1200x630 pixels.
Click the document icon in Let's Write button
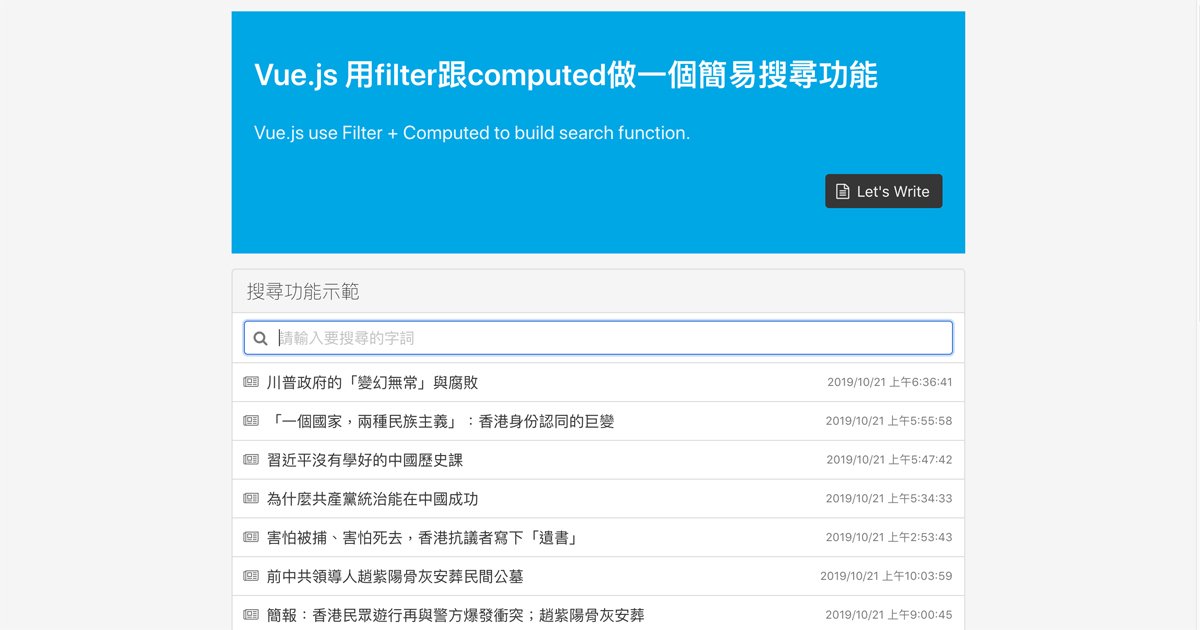coord(843,191)
